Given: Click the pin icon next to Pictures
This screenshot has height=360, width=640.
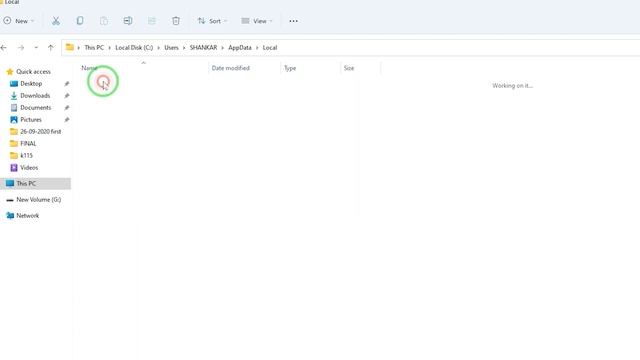Looking at the screenshot, I should (67, 120).
